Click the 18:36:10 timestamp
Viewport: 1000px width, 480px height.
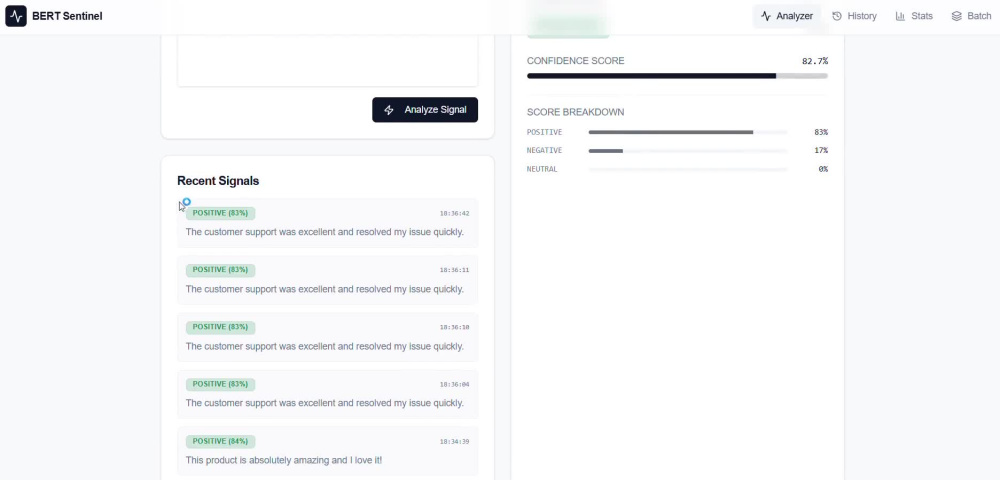coord(454,327)
